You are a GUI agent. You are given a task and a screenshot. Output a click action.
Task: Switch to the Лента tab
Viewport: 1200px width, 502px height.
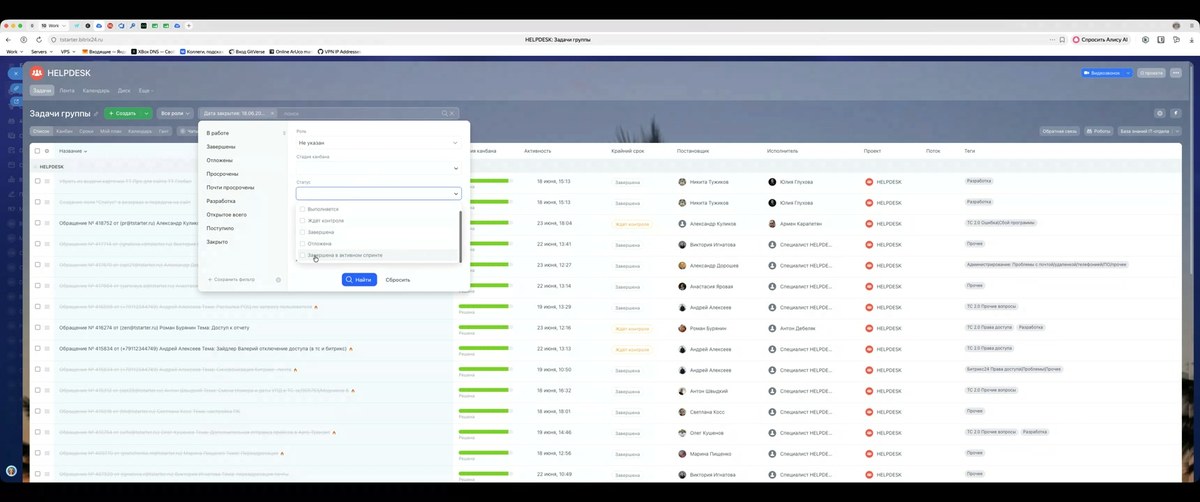tap(67, 91)
